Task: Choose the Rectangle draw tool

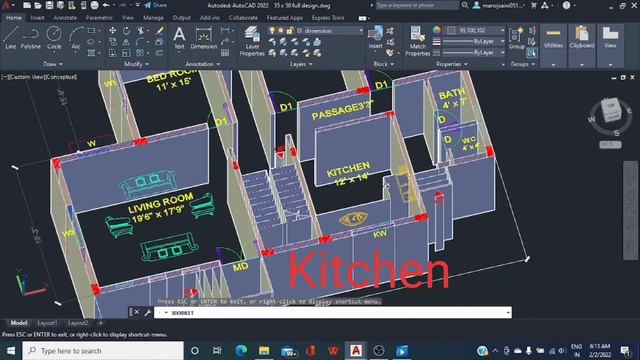Action: [x=91, y=31]
